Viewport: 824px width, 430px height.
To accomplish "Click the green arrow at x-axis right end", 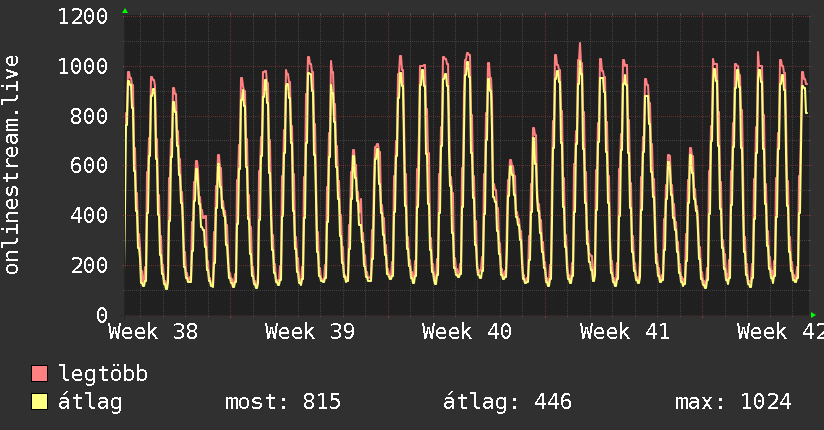I will (812, 315).
